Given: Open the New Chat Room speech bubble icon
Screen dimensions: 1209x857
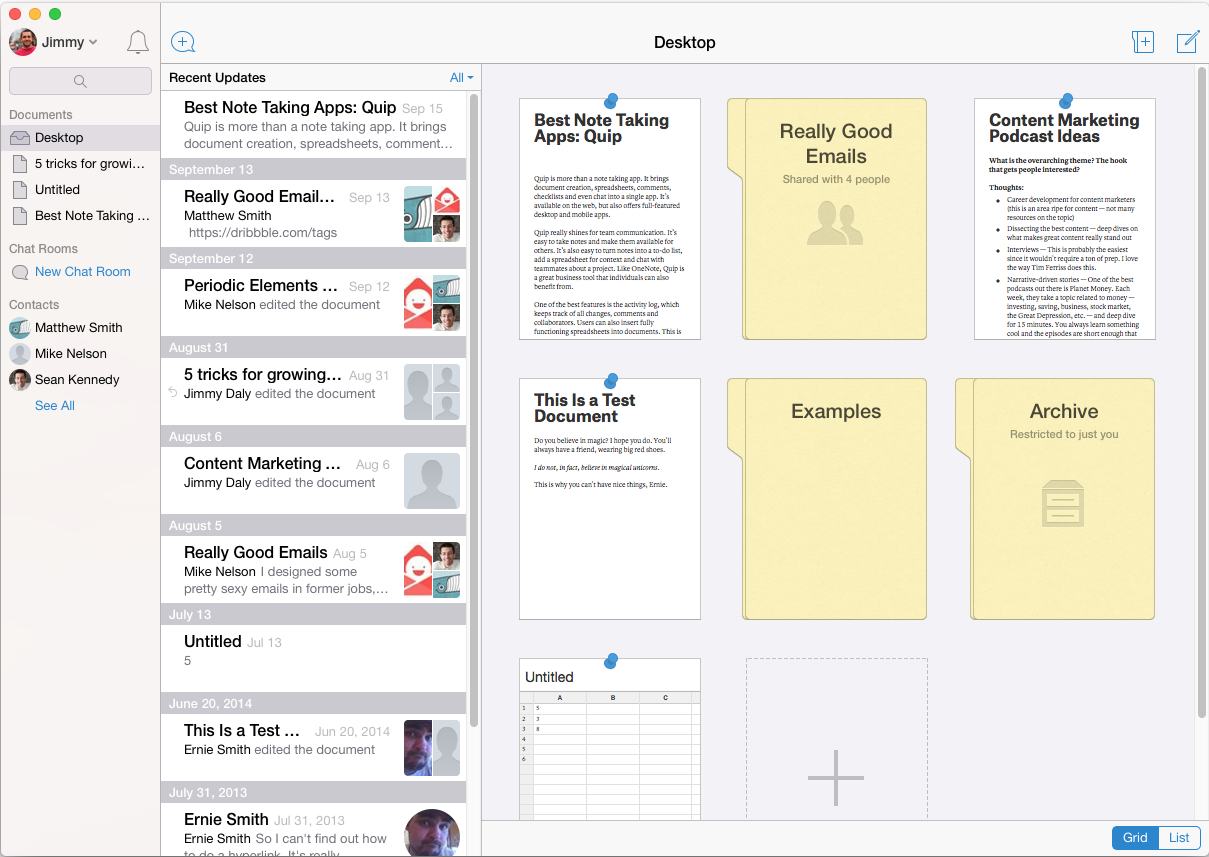Looking at the screenshot, I should [20, 271].
